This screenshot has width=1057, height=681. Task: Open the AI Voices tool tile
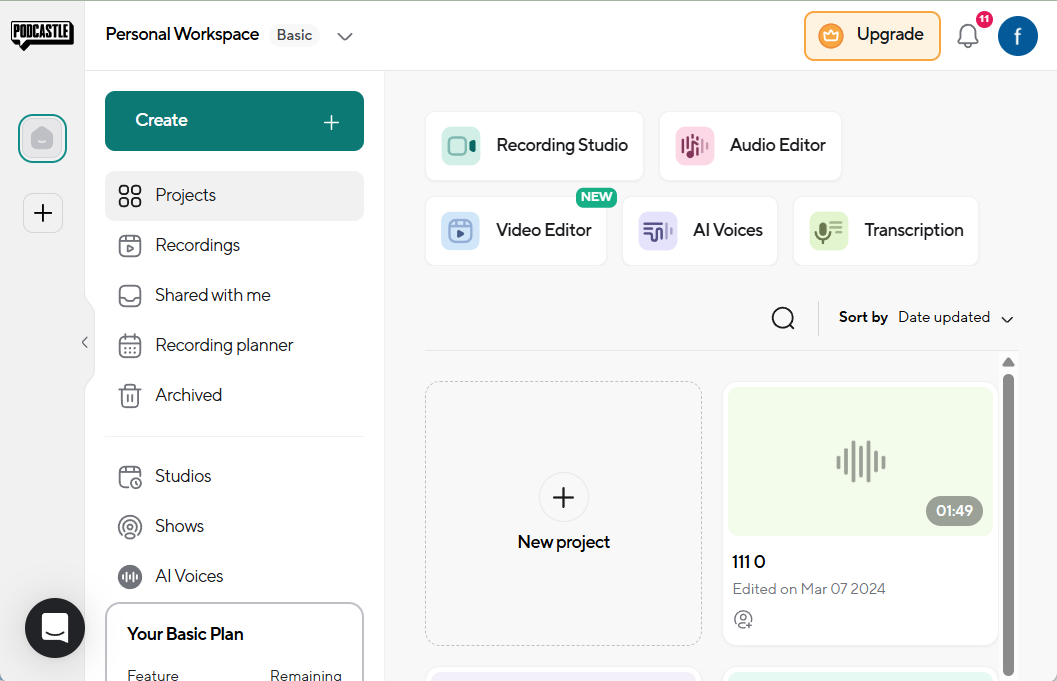700,231
